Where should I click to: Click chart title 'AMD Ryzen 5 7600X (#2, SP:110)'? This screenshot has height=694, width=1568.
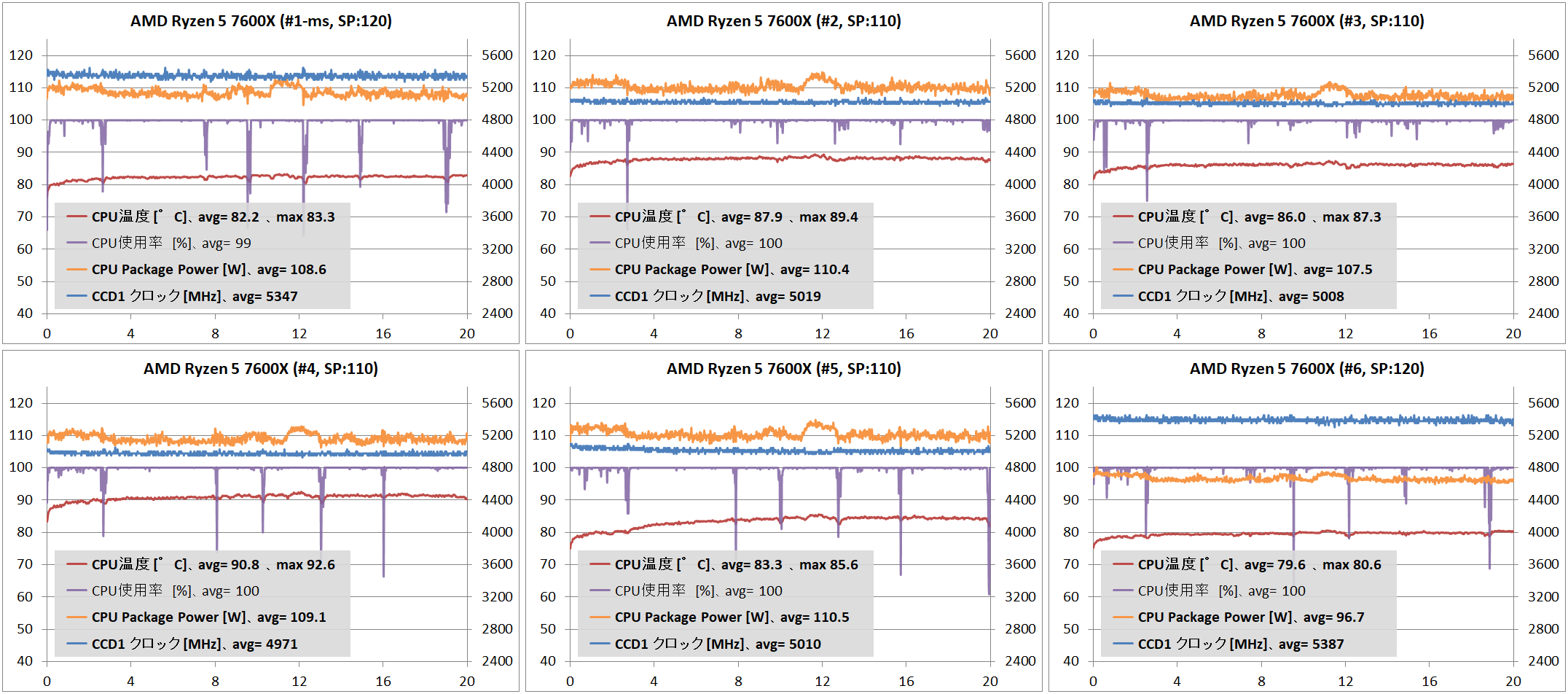(784, 21)
